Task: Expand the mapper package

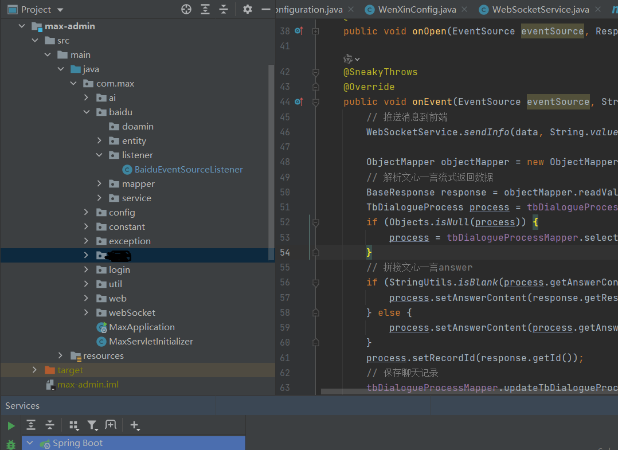Action: coord(99,183)
